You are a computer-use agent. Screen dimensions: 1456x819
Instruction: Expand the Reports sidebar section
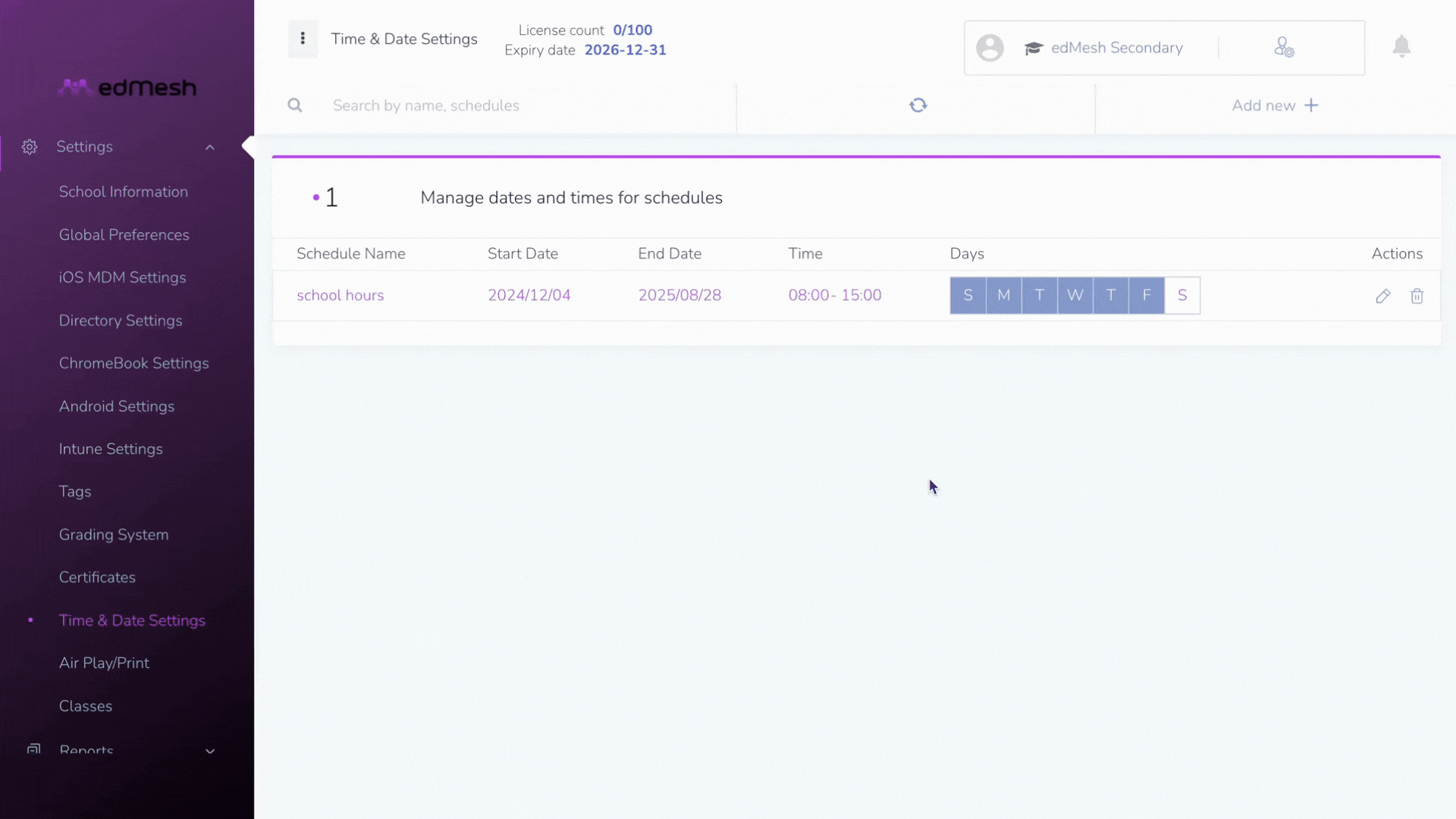click(210, 751)
